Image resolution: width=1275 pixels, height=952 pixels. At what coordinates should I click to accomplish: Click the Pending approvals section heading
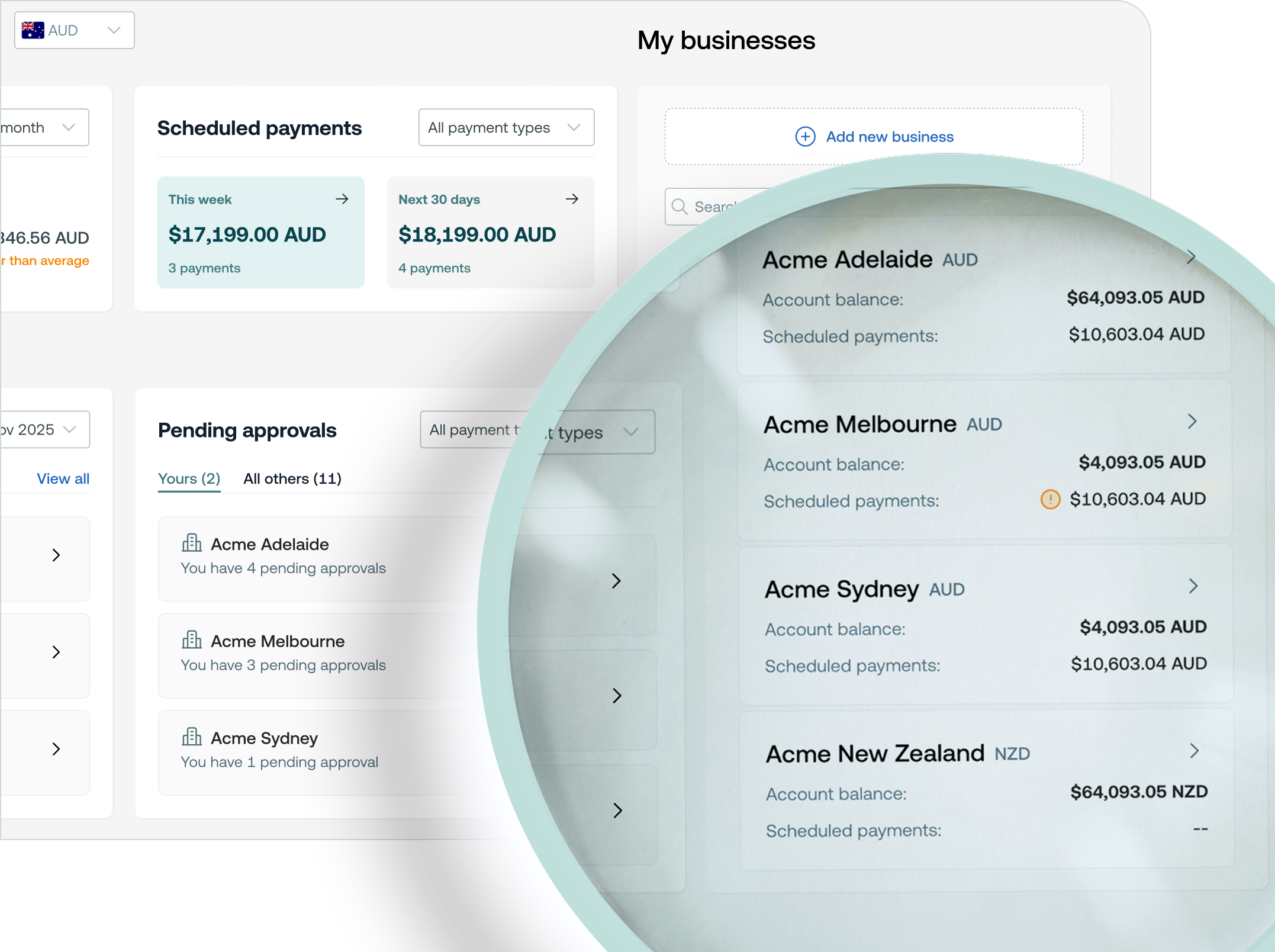[x=247, y=430]
